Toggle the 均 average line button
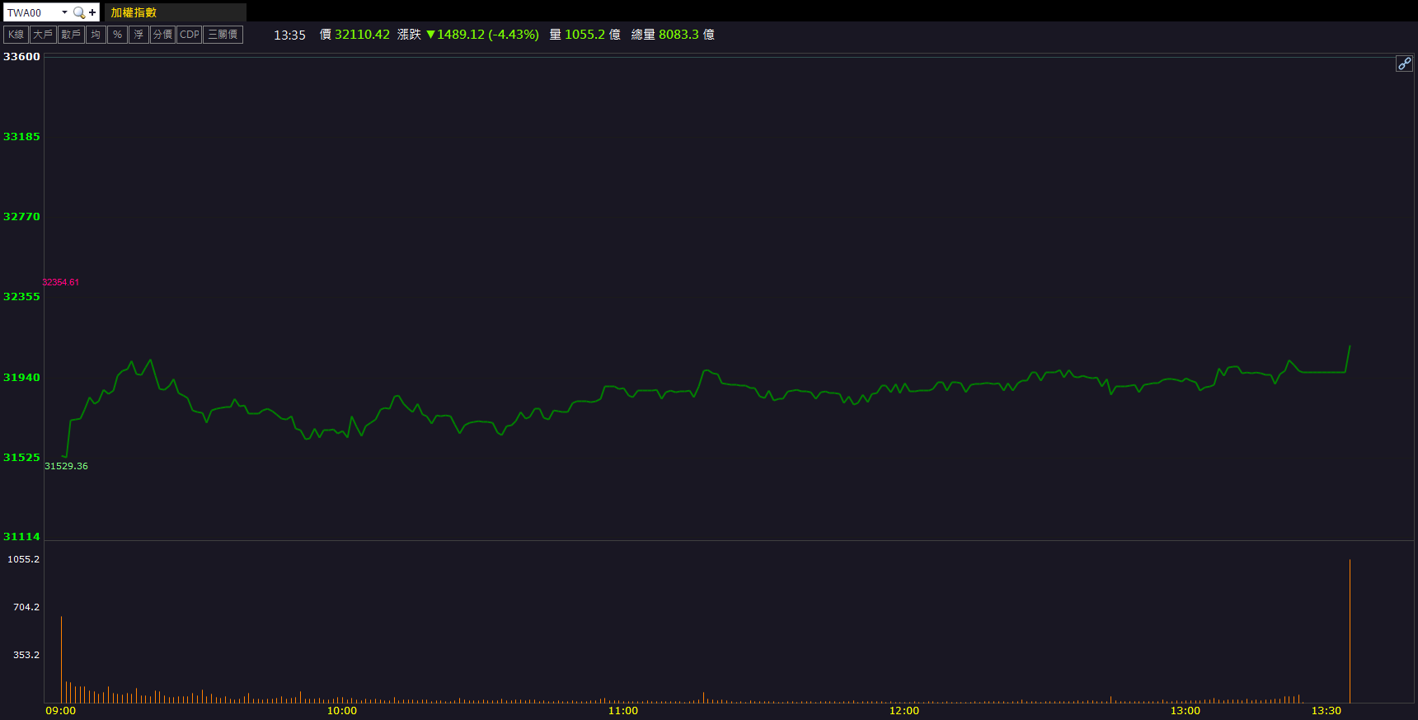 coord(96,35)
